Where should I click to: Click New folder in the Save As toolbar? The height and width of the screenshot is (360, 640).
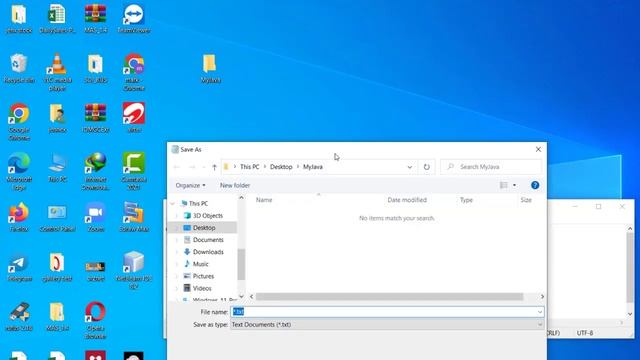(x=235, y=185)
